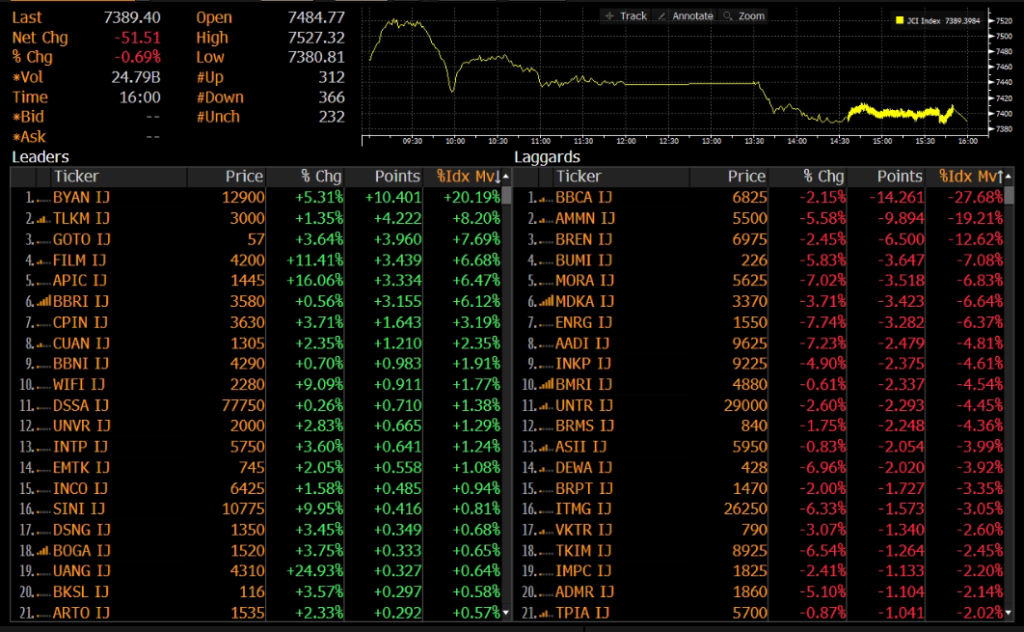Click the volume bars icon beside BBRI IJ

tap(42, 301)
